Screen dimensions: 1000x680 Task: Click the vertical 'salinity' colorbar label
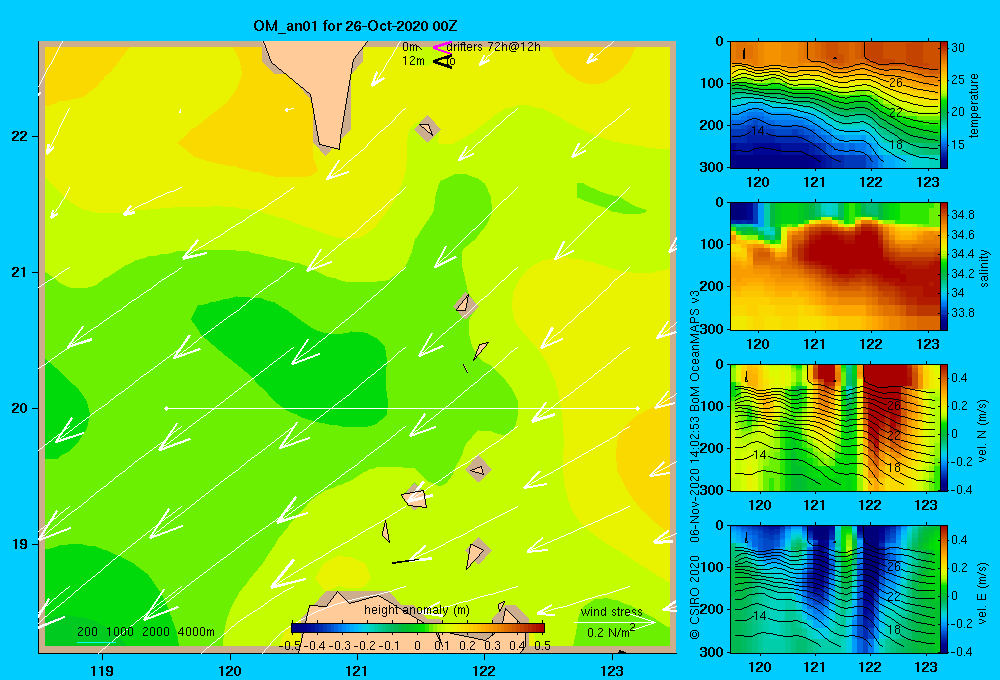pos(985,268)
